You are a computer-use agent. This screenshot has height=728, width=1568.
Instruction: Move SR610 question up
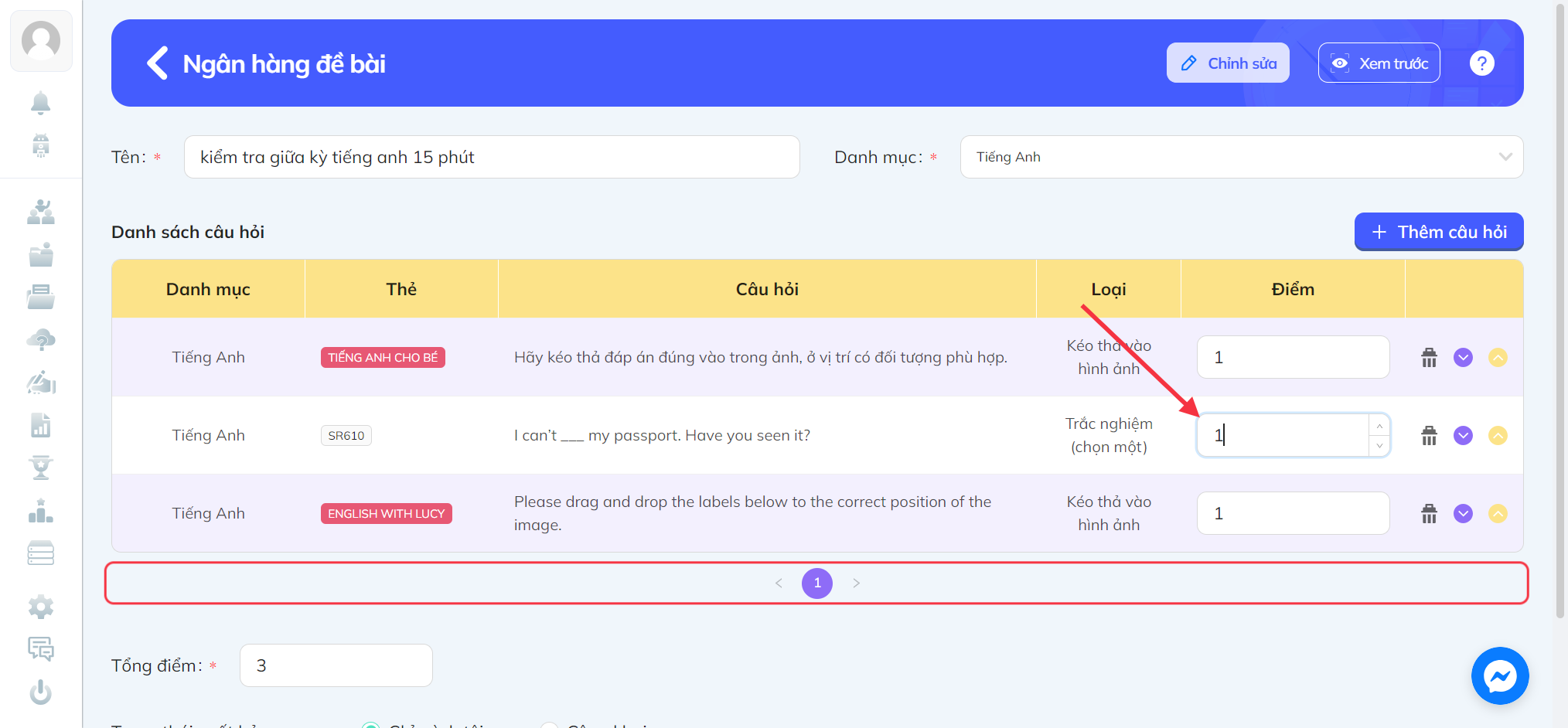click(1498, 436)
